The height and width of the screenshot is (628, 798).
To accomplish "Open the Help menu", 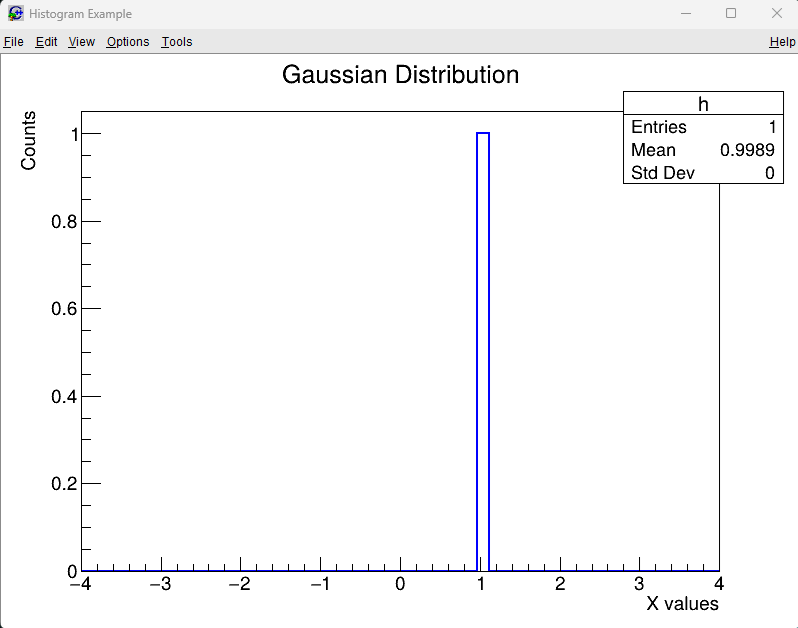I will click(782, 42).
